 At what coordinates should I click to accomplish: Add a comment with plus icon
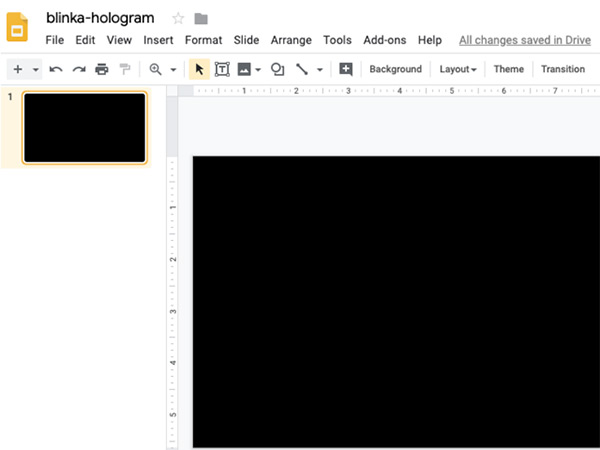(x=346, y=69)
